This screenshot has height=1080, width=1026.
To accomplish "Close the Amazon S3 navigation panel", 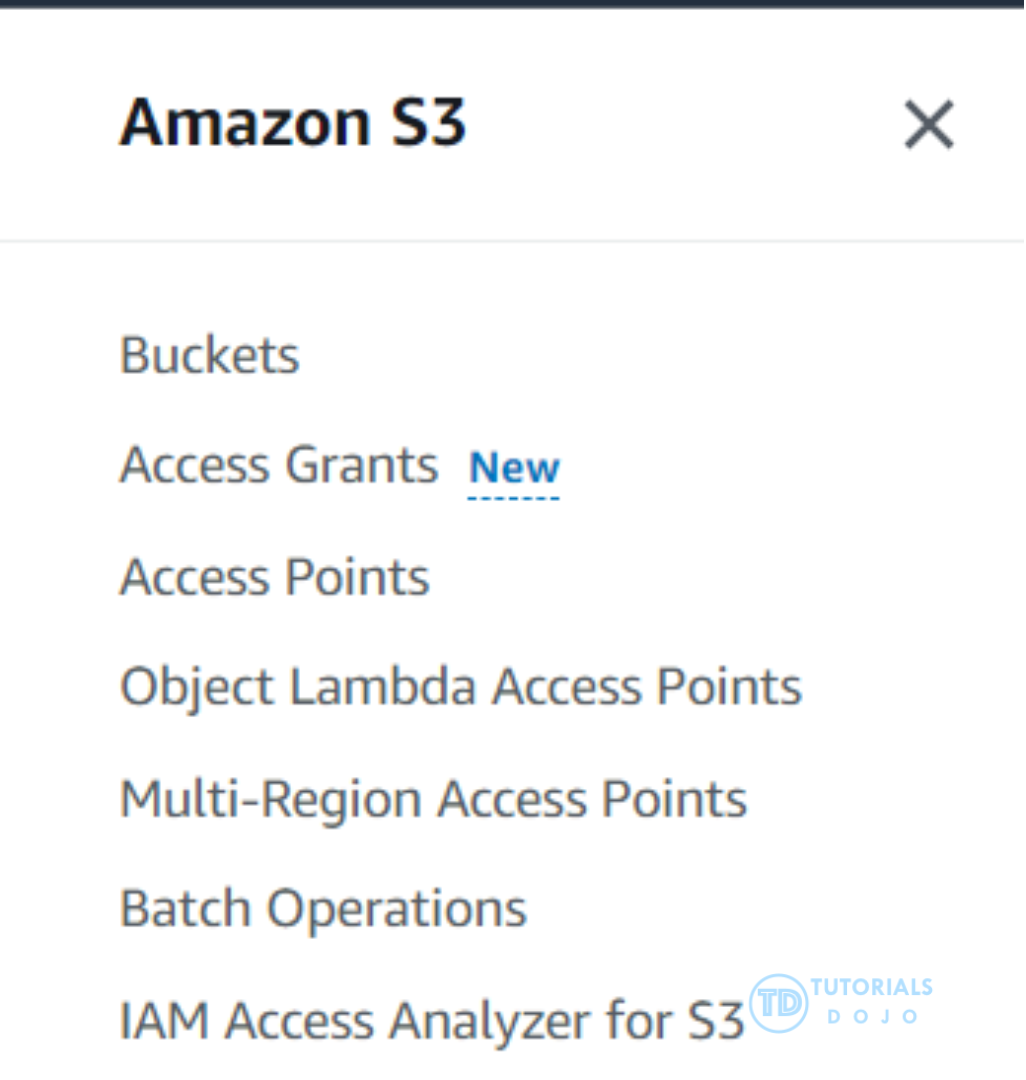I will tap(929, 126).
